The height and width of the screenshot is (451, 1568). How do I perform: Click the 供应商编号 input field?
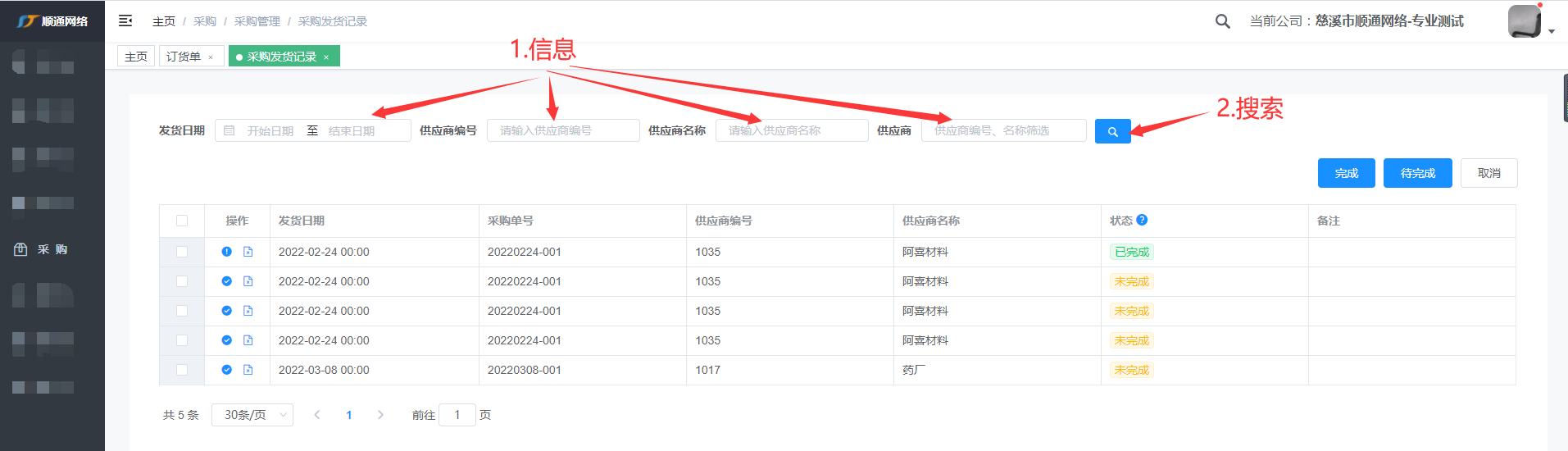(x=562, y=130)
